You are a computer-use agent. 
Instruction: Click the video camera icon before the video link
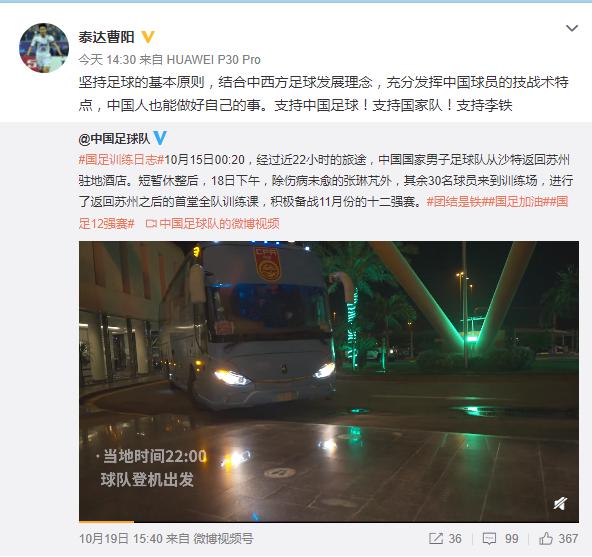(x=151, y=224)
